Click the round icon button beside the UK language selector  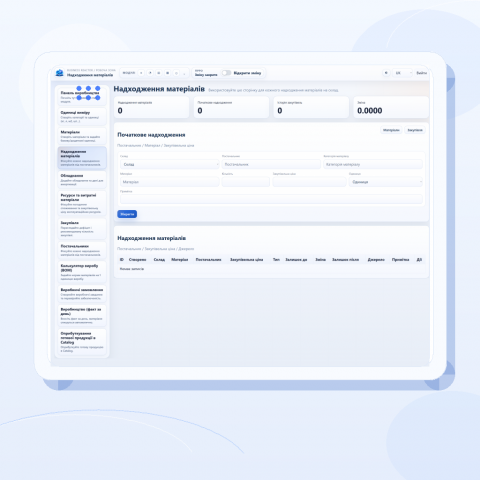pyautogui.click(x=386, y=73)
